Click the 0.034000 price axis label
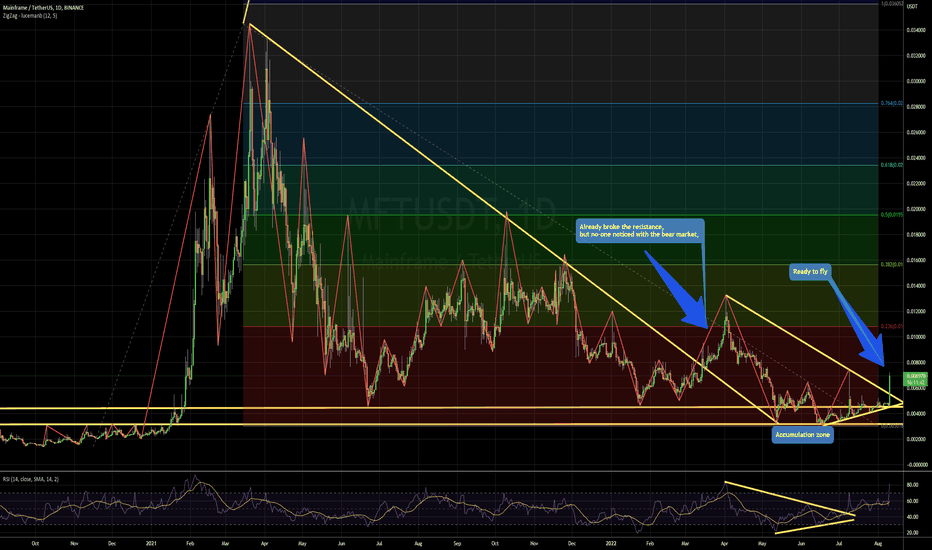The height and width of the screenshot is (550, 932). click(x=916, y=30)
